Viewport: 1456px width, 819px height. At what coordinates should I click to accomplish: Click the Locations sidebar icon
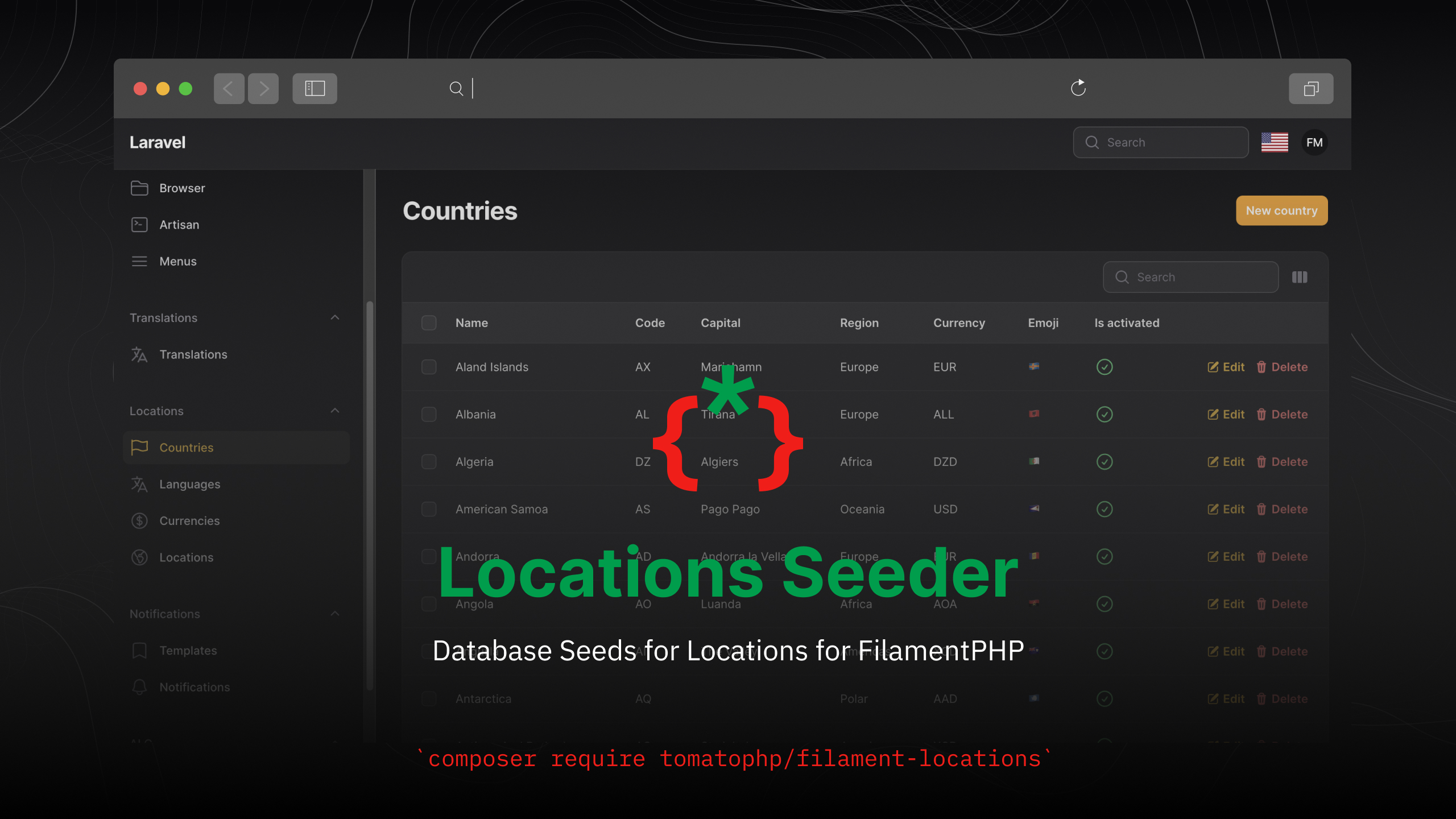(139, 557)
